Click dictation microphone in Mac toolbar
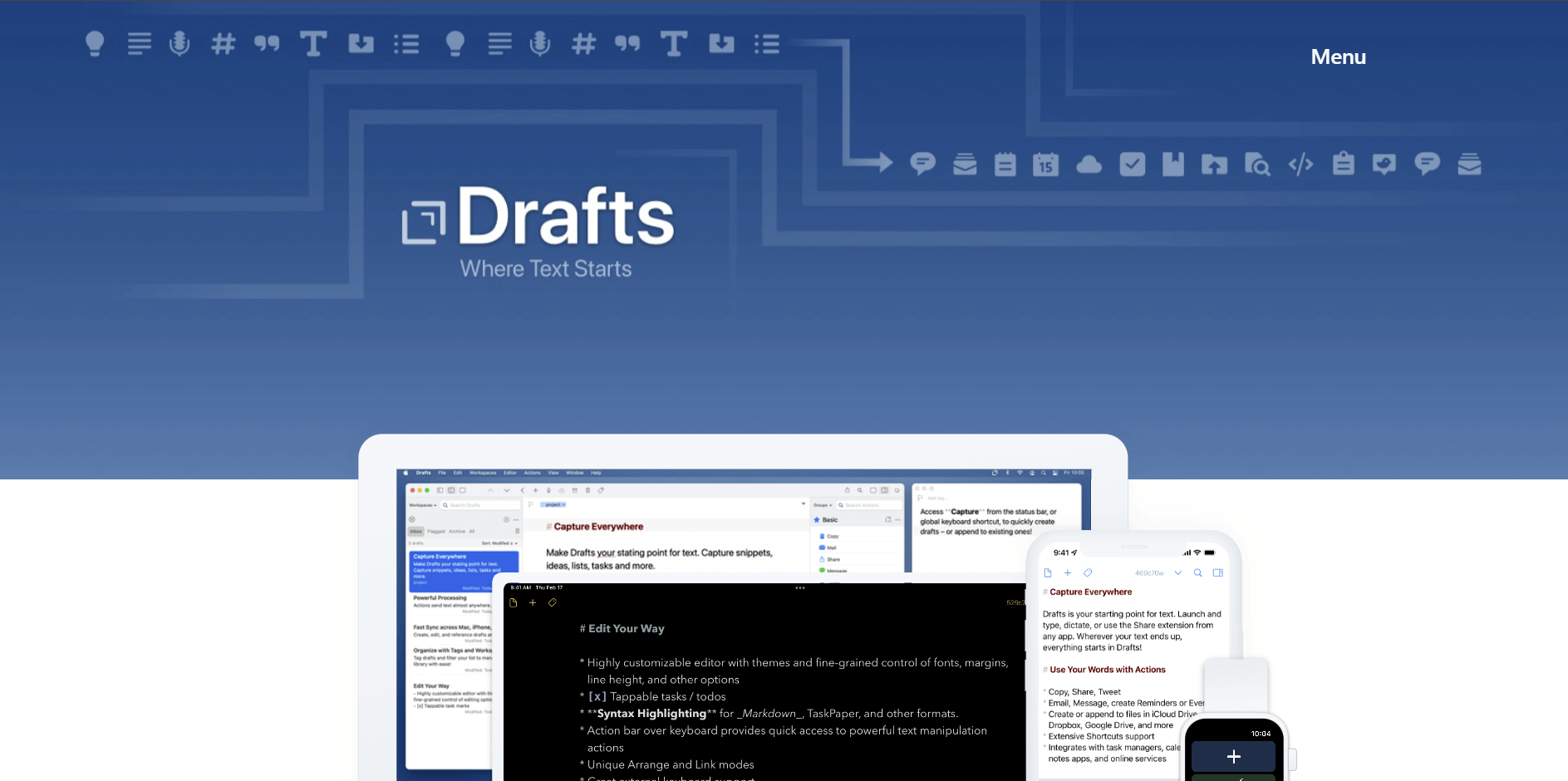The width and height of the screenshot is (1568, 781). (548, 490)
